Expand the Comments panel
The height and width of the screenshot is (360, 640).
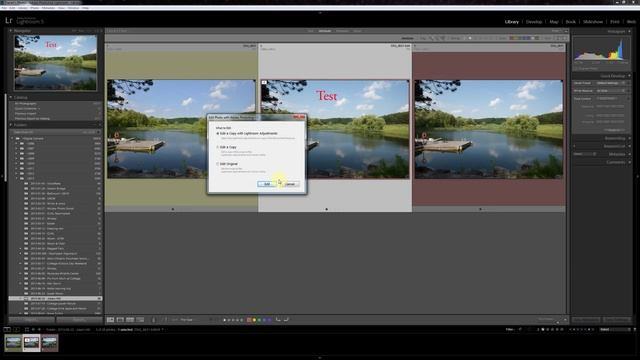(630, 162)
